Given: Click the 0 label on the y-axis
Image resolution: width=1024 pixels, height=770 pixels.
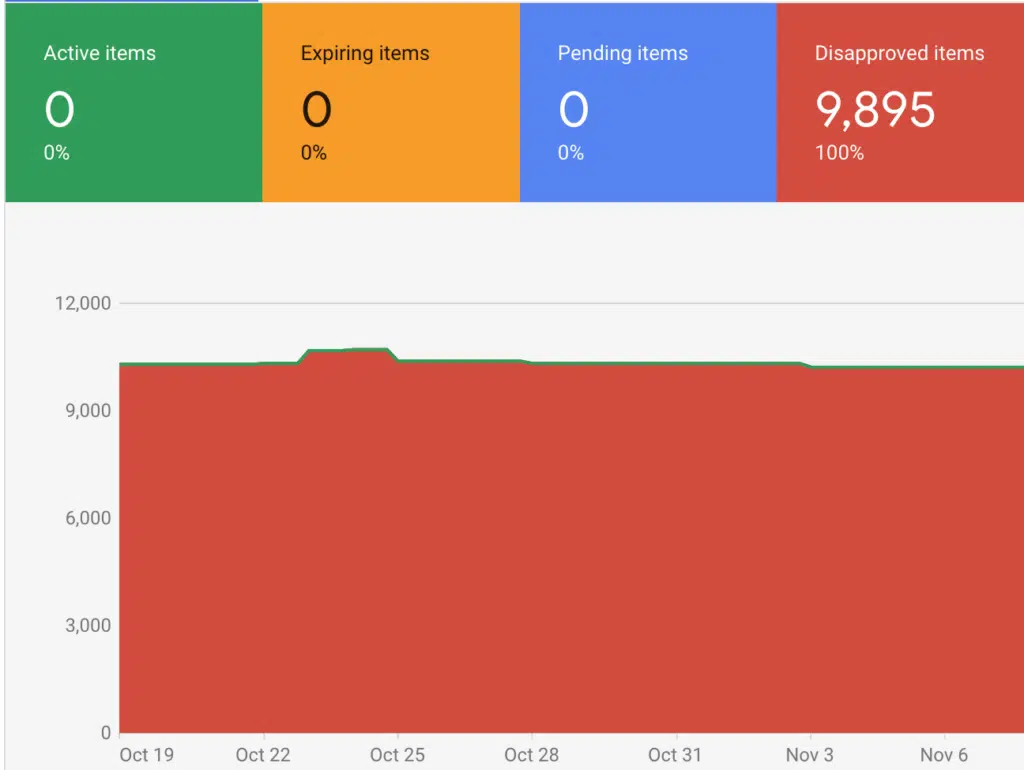Looking at the screenshot, I should point(105,733).
